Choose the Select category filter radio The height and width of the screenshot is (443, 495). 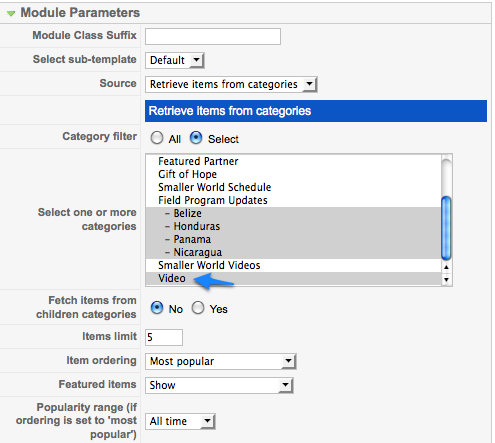pos(196,138)
